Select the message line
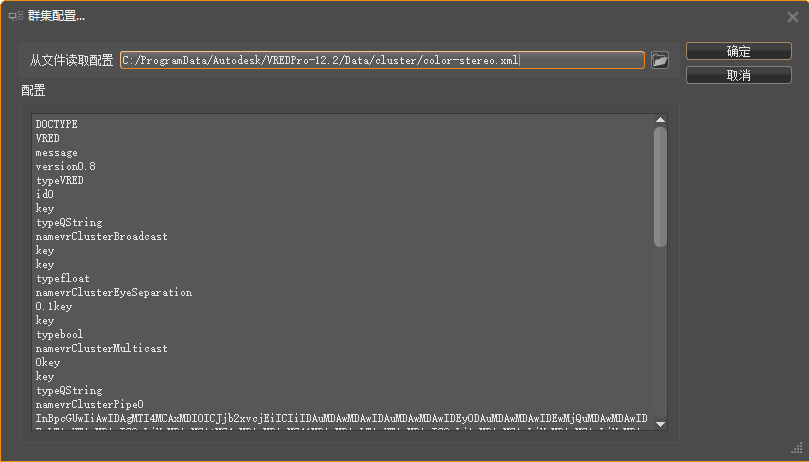 click(x=56, y=152)
